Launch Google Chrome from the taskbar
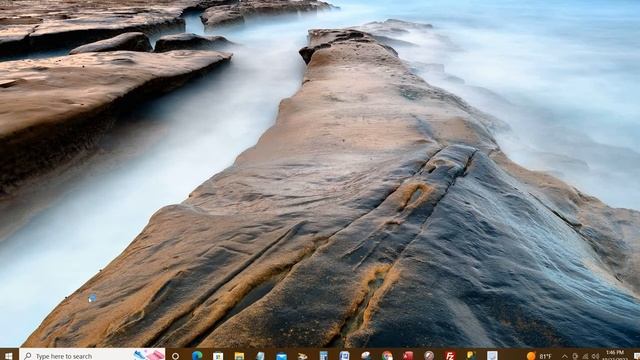Image resolution: width=640 pixels, height=360 pixels. click(x=387, y=356)
